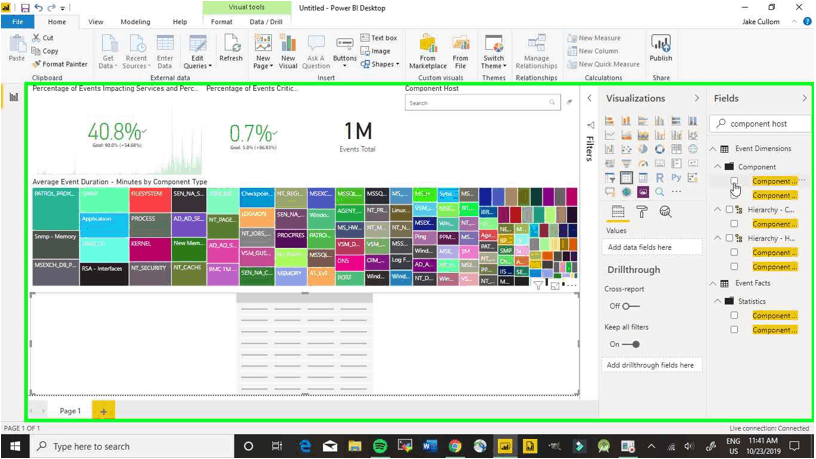The image size is (816, 459).
Task: Open the Shapes dropdown
Action: coord(381,64)
